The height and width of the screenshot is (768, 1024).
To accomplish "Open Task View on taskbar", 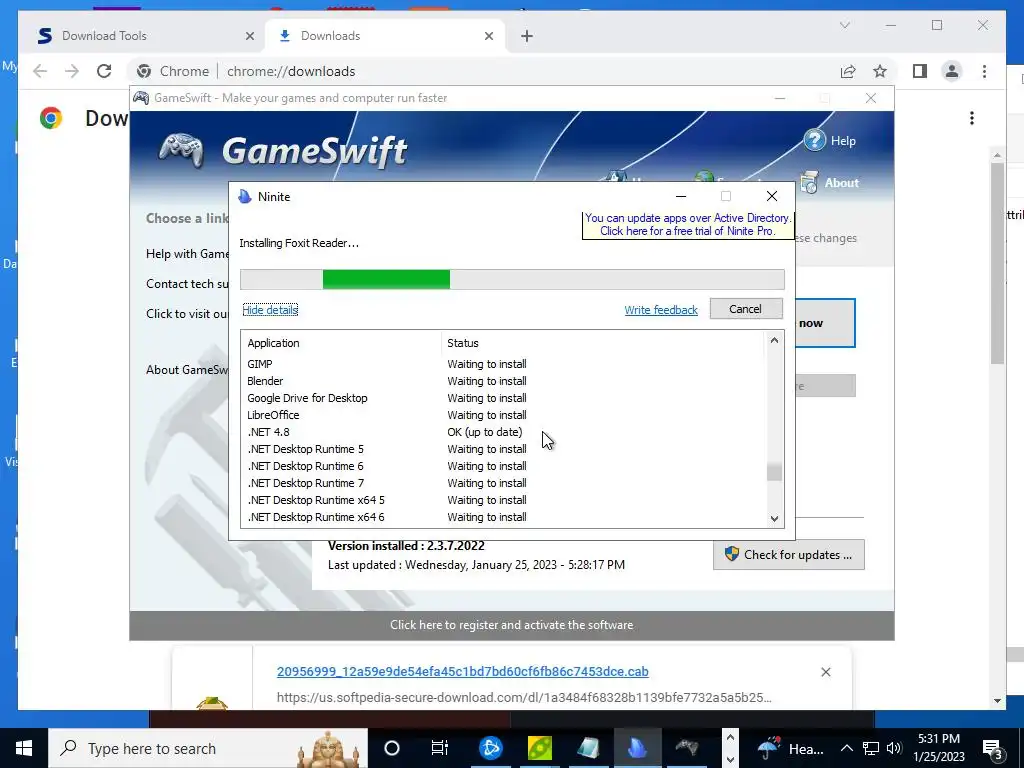I will 440,748.
